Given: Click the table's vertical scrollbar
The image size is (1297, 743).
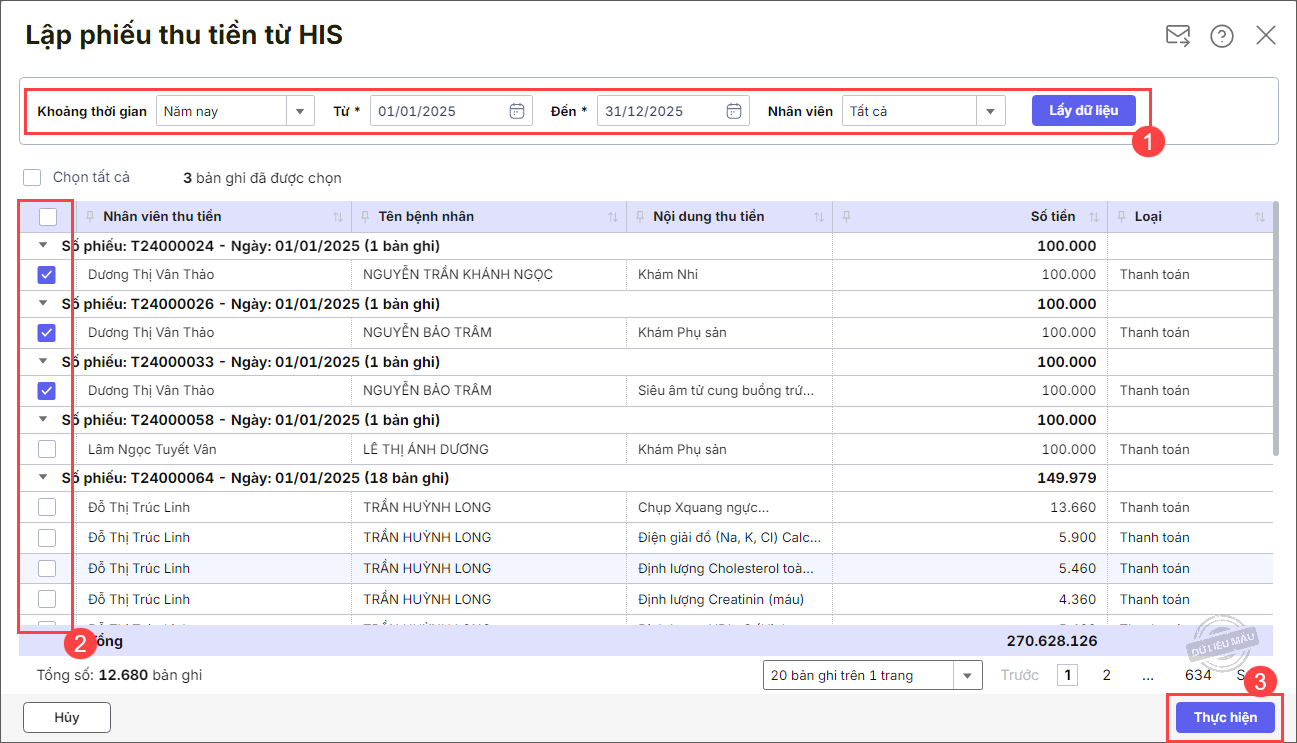Looking at the screenshot, I should point(1275,330).
